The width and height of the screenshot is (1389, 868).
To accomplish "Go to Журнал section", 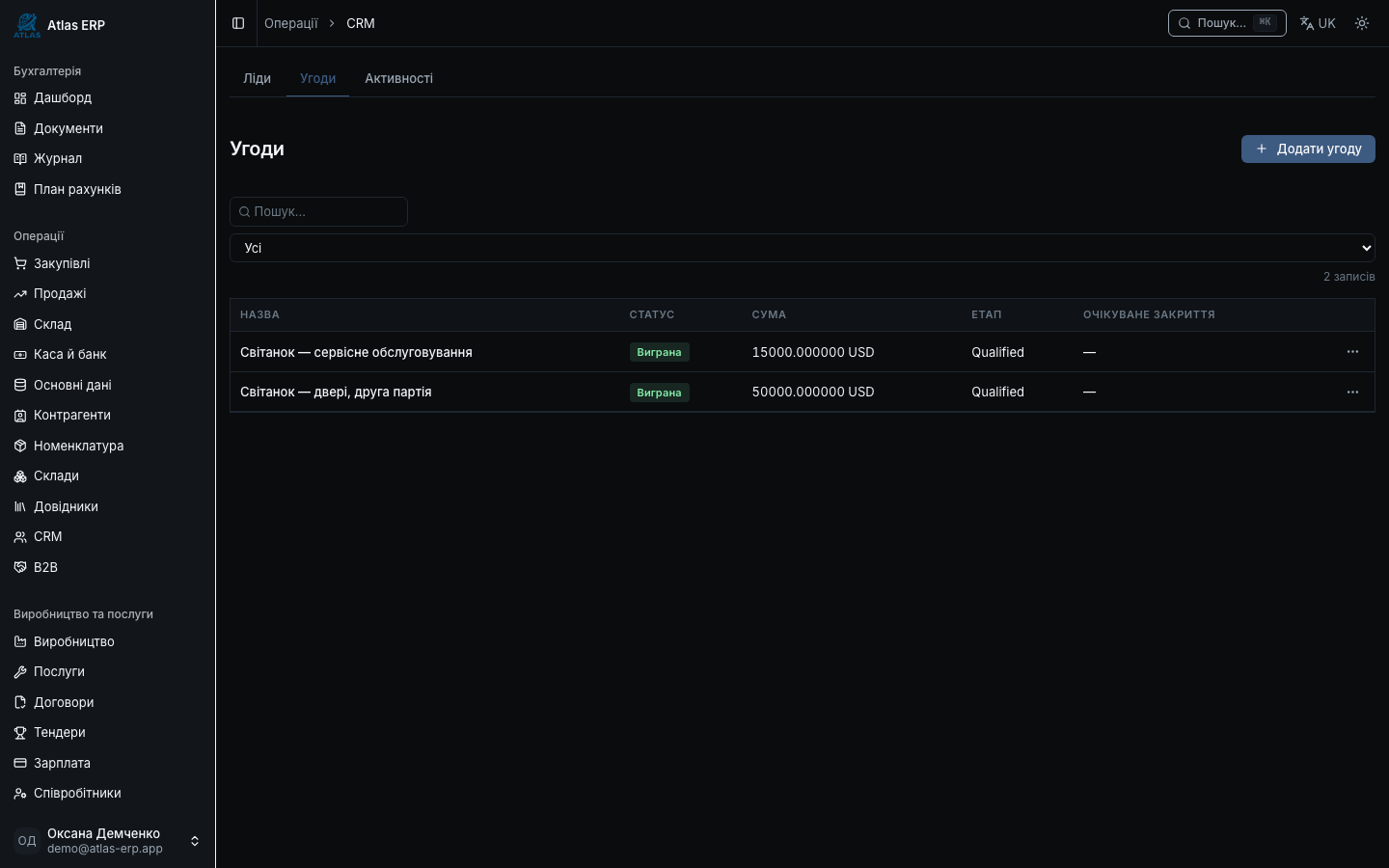I will [x=107, y=158].
